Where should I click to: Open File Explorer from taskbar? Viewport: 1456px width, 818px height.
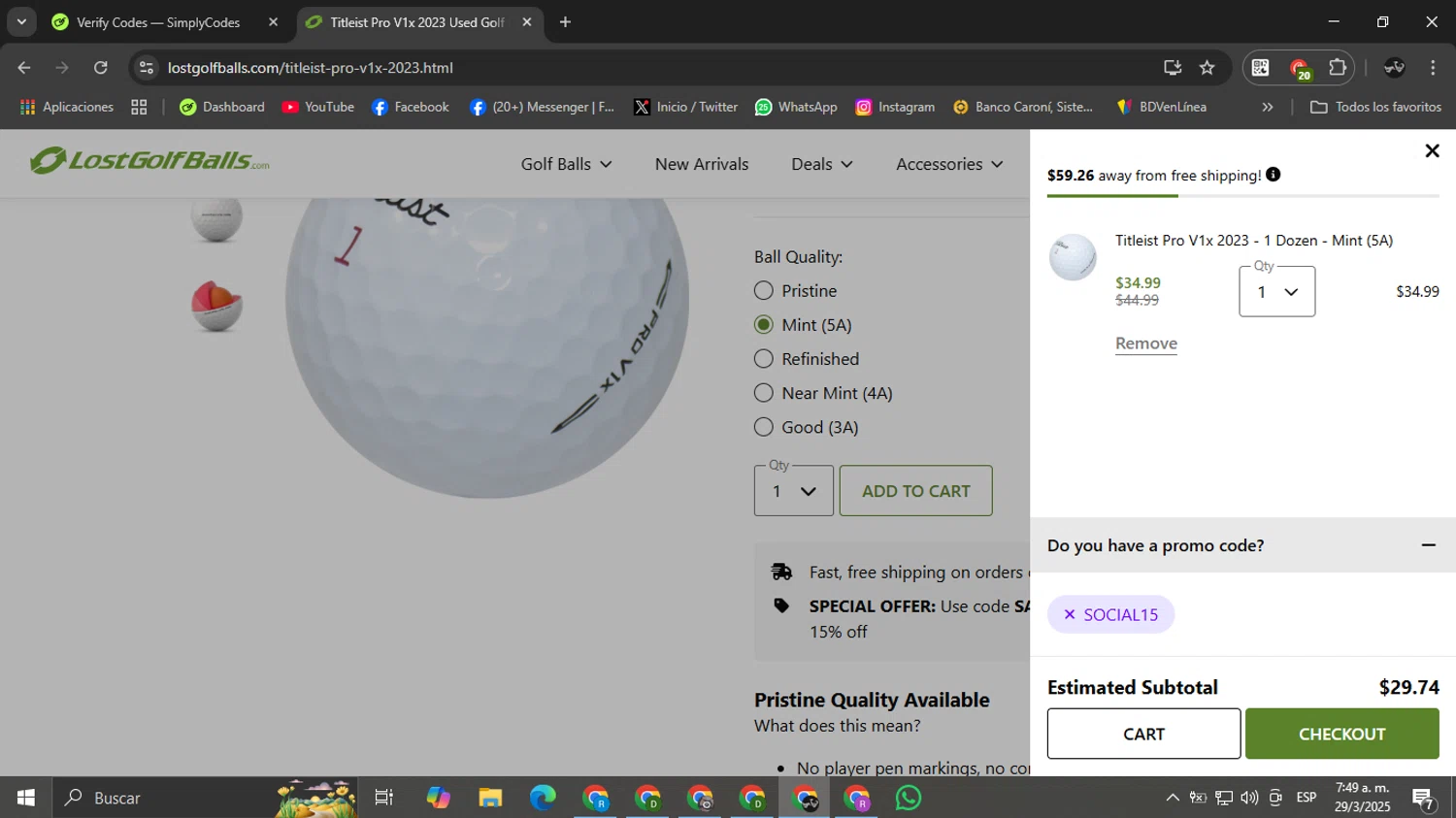click(490, 798)
